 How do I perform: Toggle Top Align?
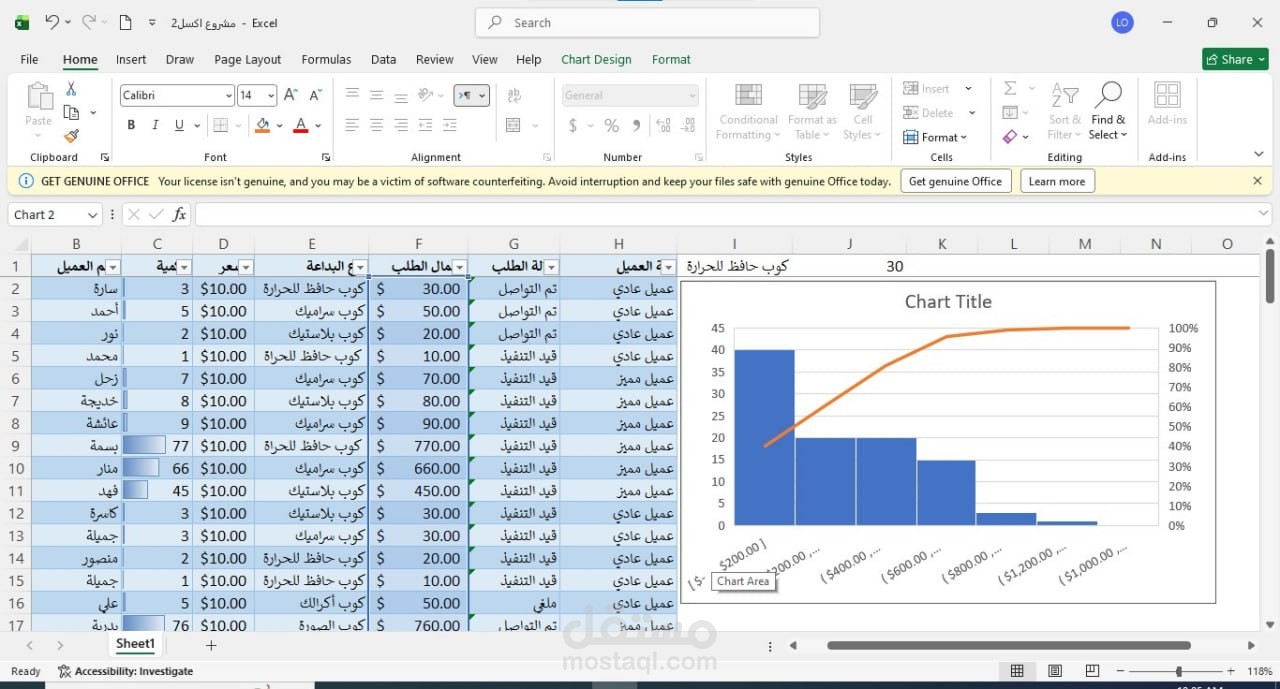coord(352,94)
